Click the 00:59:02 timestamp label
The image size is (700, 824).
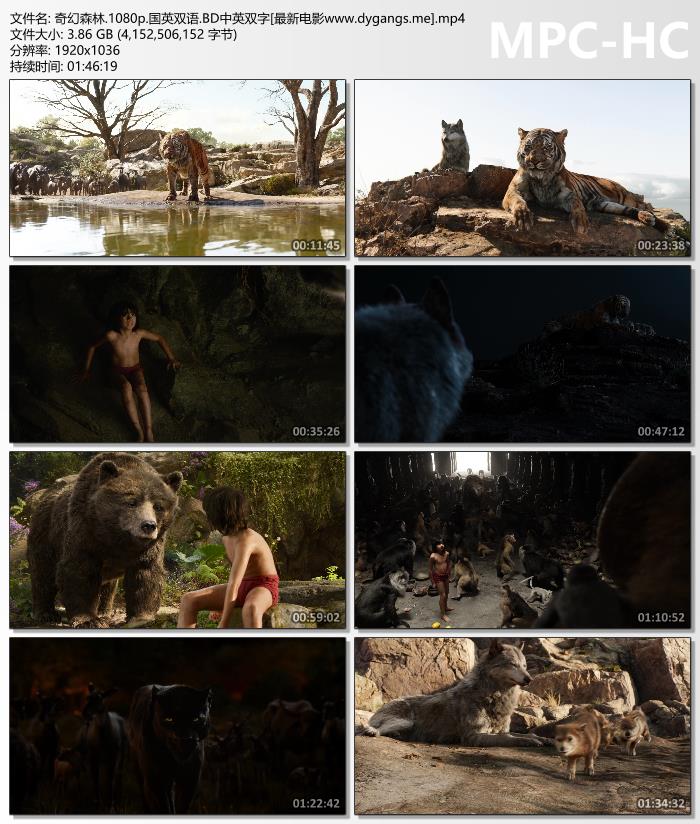316,617
